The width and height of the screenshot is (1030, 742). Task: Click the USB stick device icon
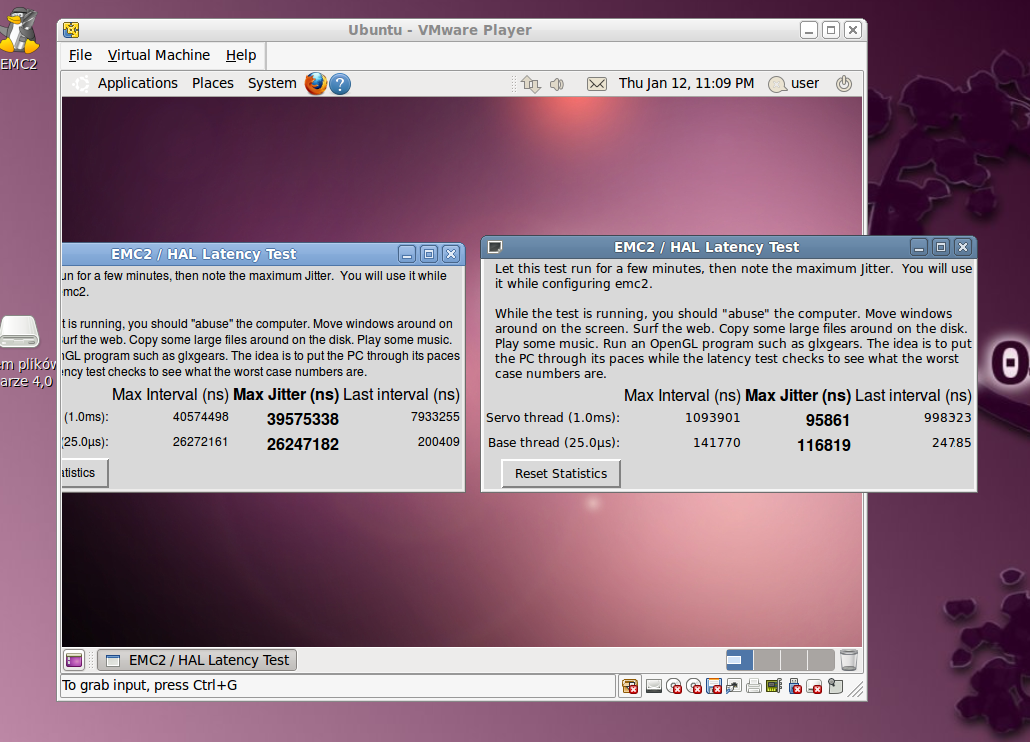(x=795, y=686)
